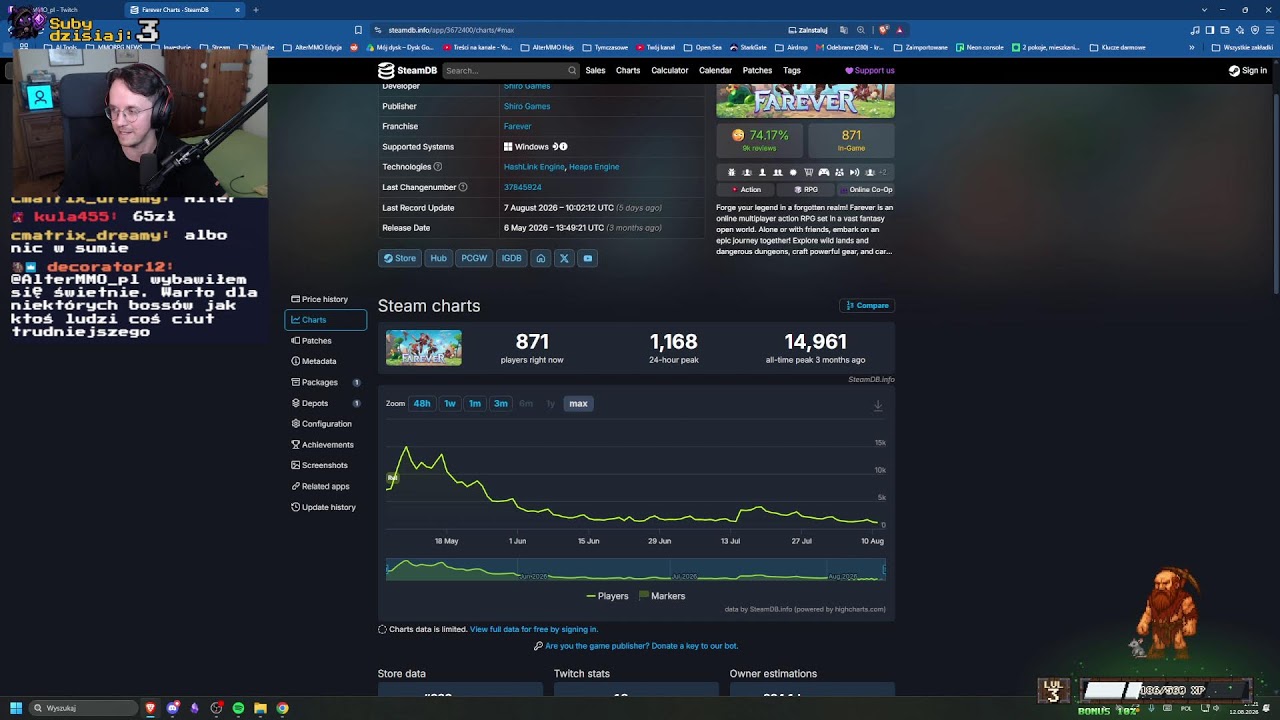Expand the bookmarks overflow chevron
Viewport: 1280px width, 720px height.
(1192, 47)
